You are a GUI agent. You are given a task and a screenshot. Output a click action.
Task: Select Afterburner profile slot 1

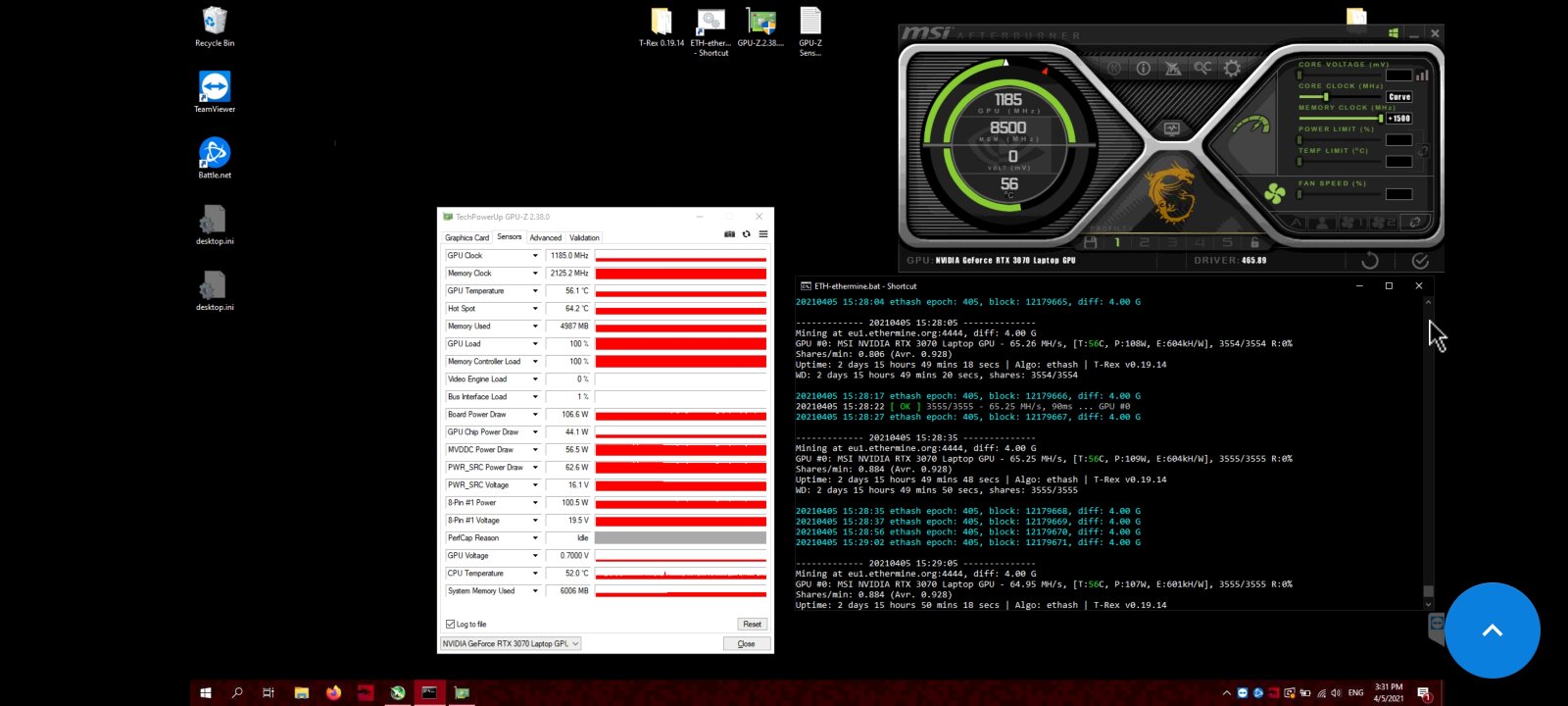click(x=1117, y=242)
